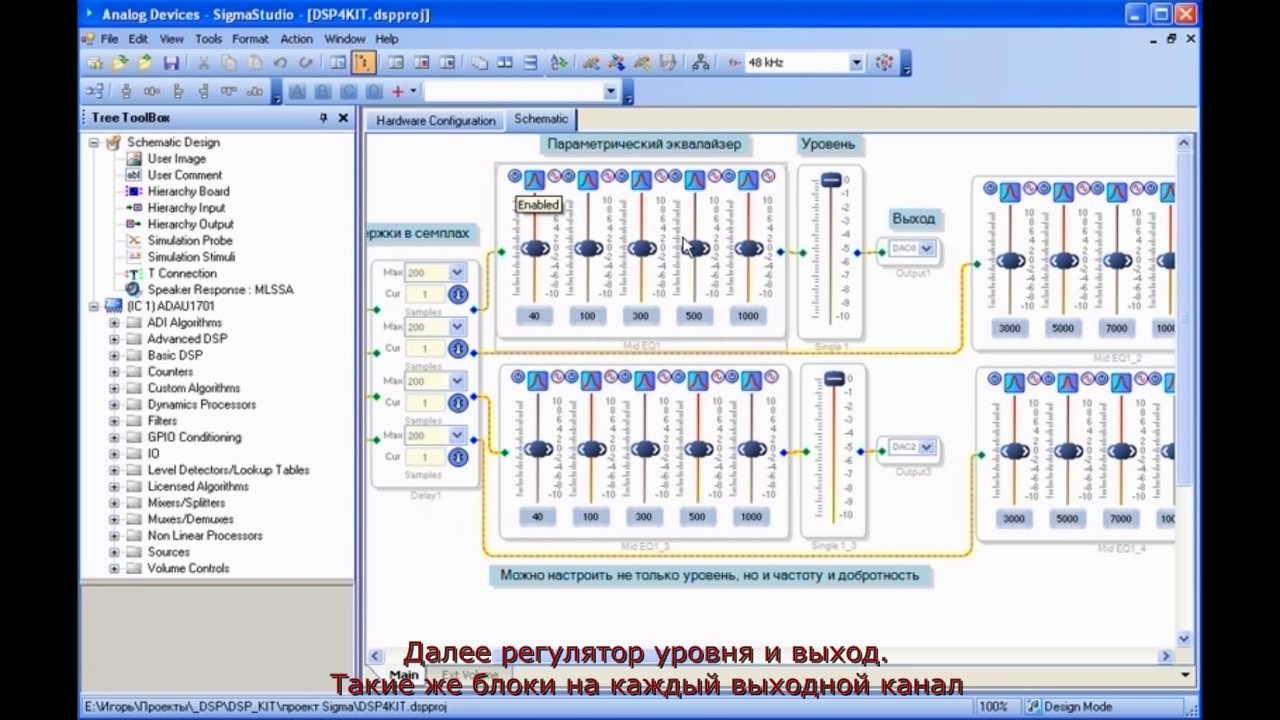Click the 500 frequency button in Mid EQ1
Image resolution: width=1280 pixels, height=720 pixels.
(694, 316)
